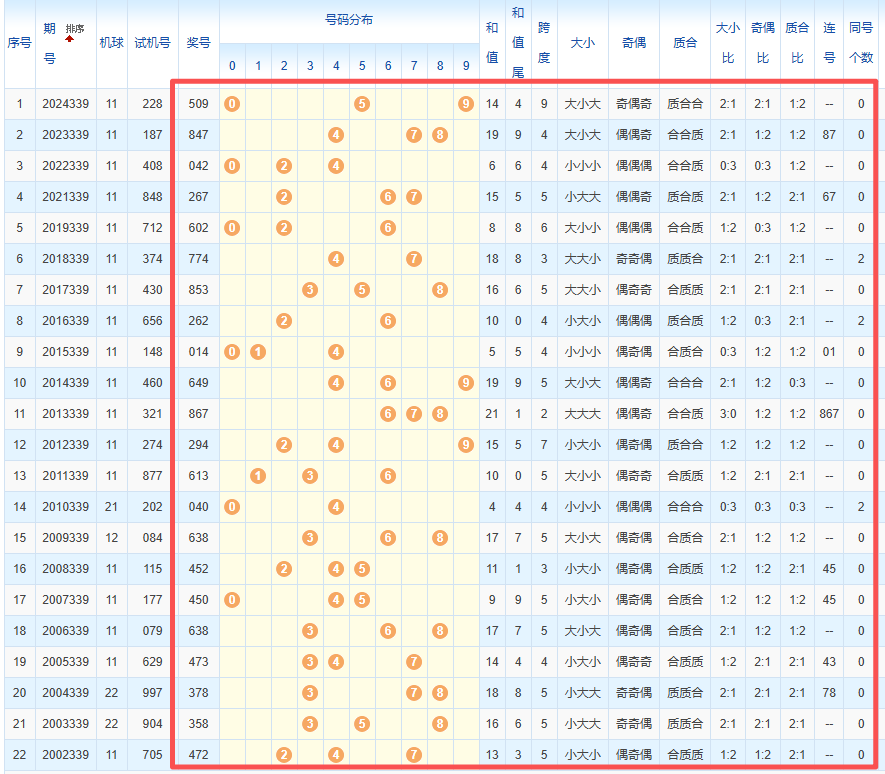Viewport: 885px width, 774px height.
Task: Click digit 5 header under 号码分布
Action: point(362,66)
